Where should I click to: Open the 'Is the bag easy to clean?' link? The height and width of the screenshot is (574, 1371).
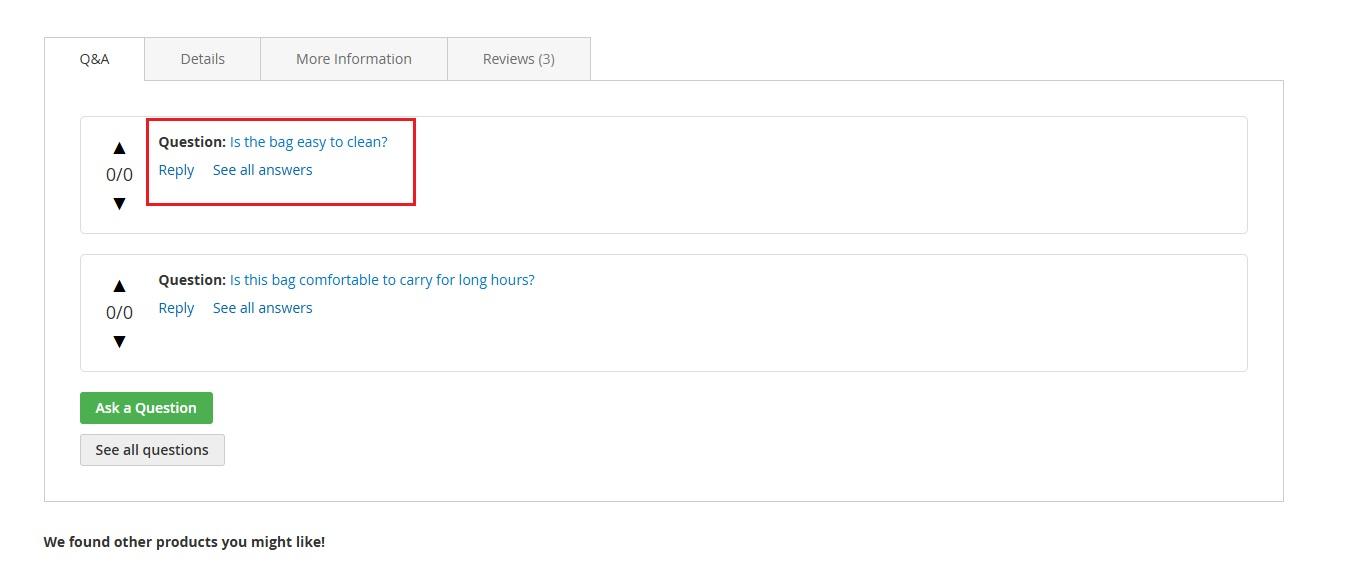(x=308, y=142)
